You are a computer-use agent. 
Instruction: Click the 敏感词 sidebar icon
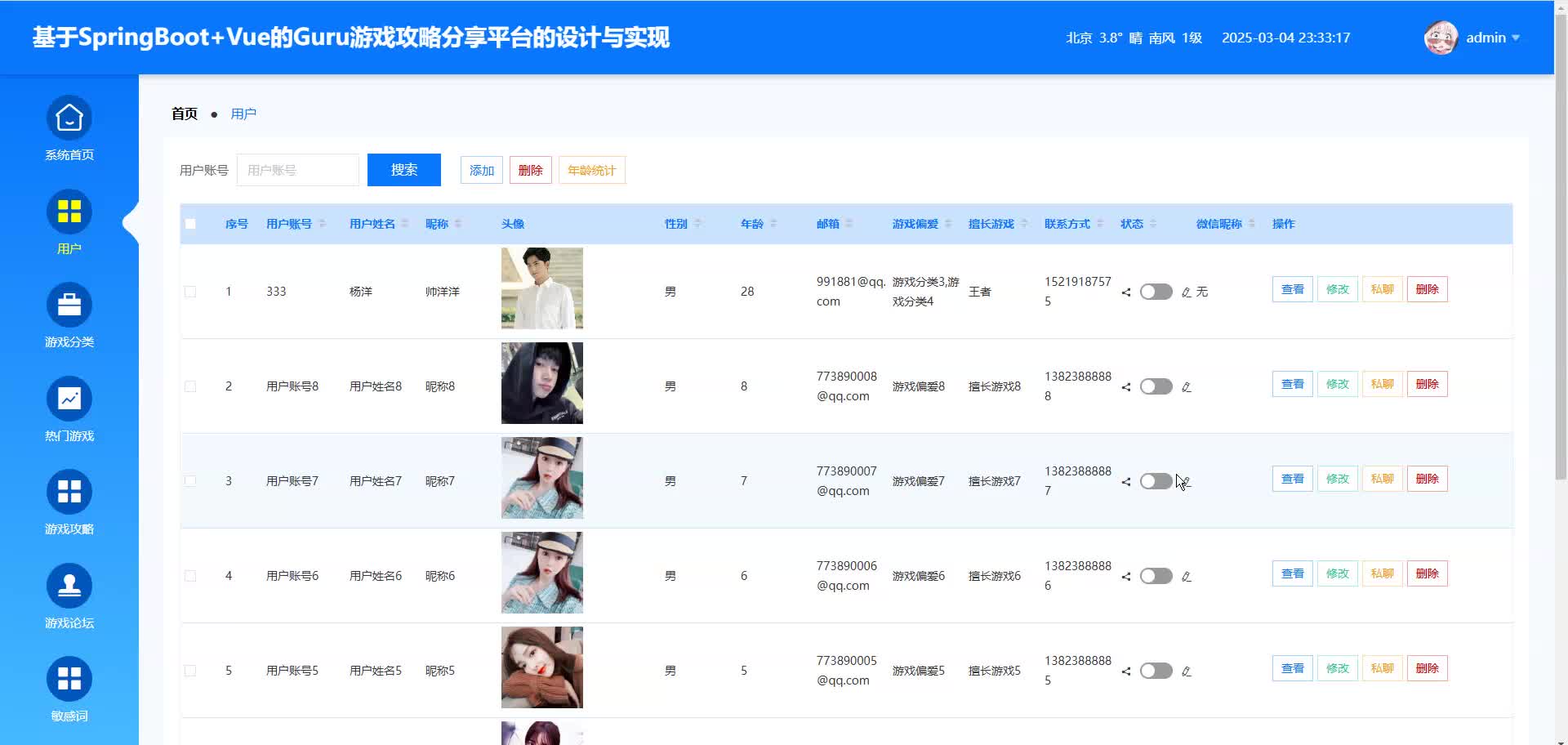pos(69,680)
